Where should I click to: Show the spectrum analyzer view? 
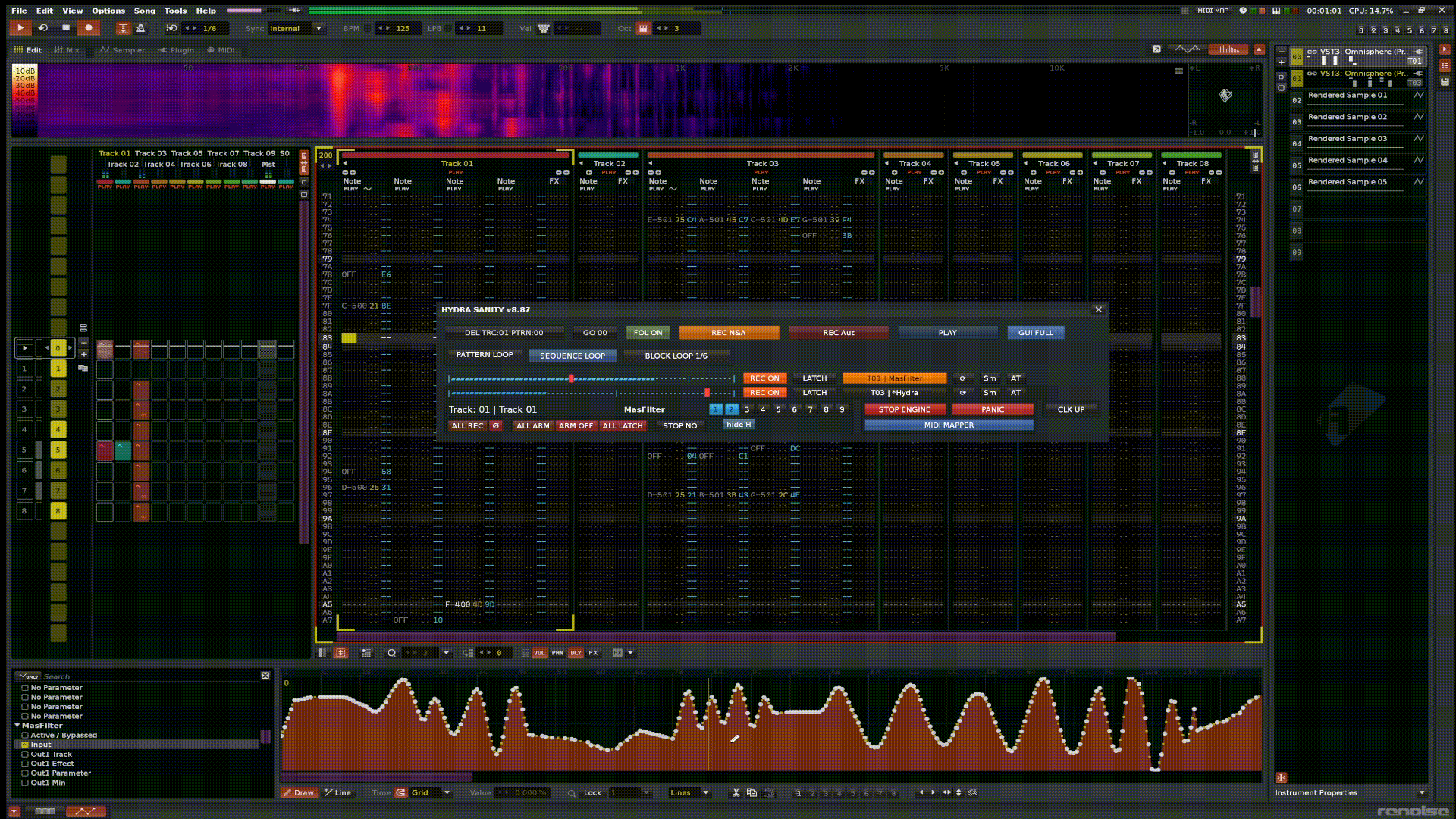coord(1228,49)
